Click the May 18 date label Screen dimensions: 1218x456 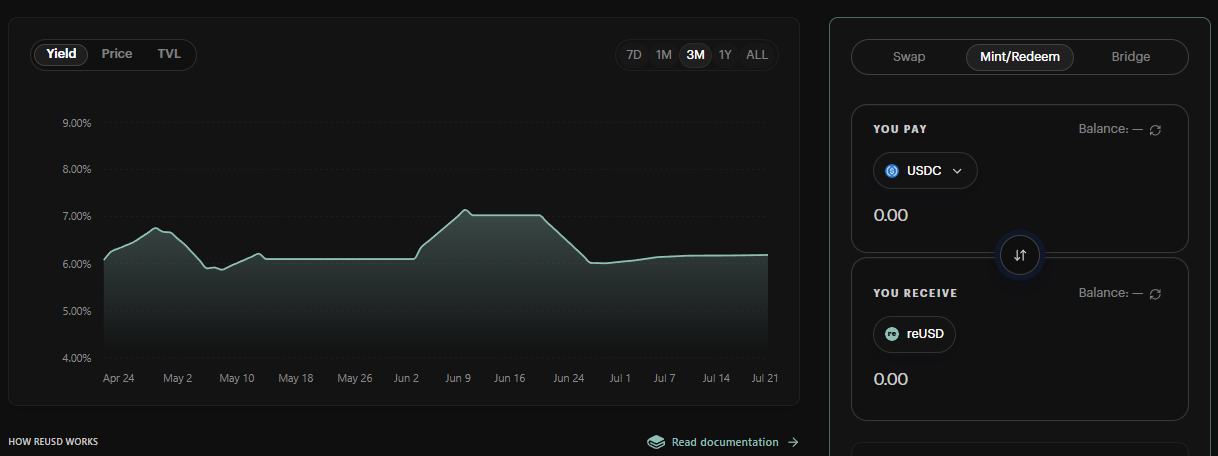[296, 379]
